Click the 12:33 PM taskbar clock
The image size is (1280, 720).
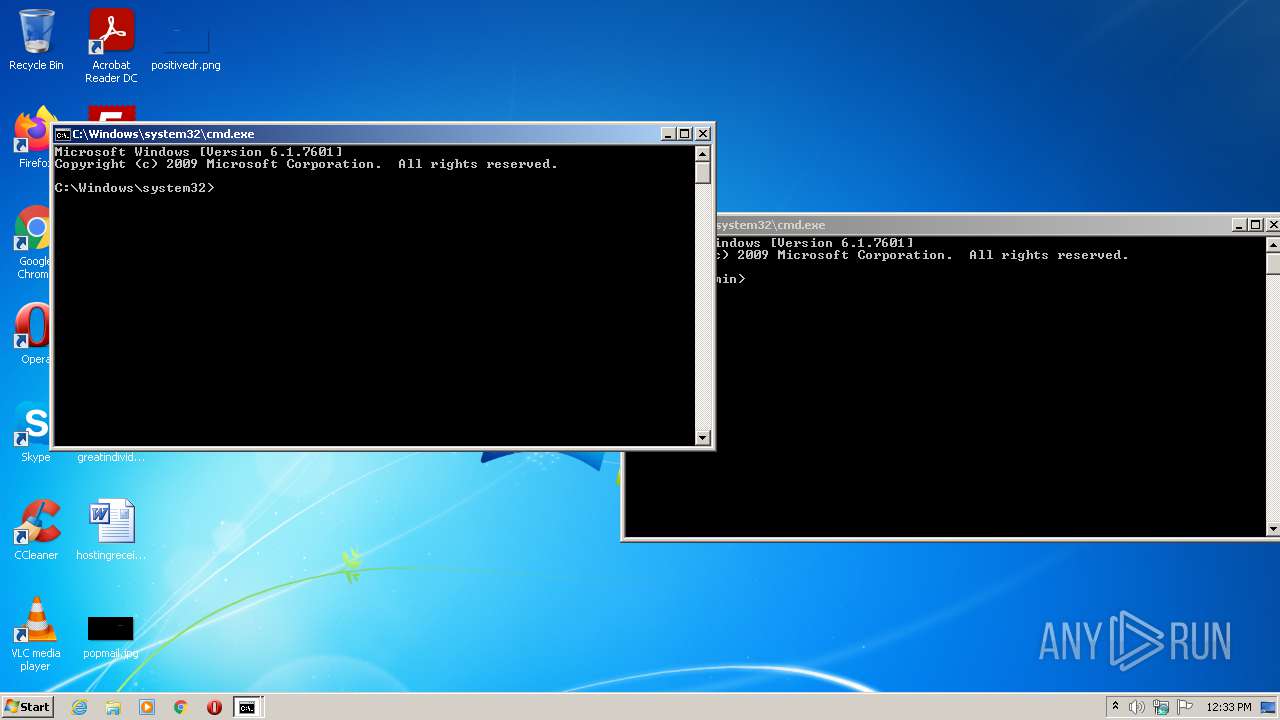click(1229, 707)
